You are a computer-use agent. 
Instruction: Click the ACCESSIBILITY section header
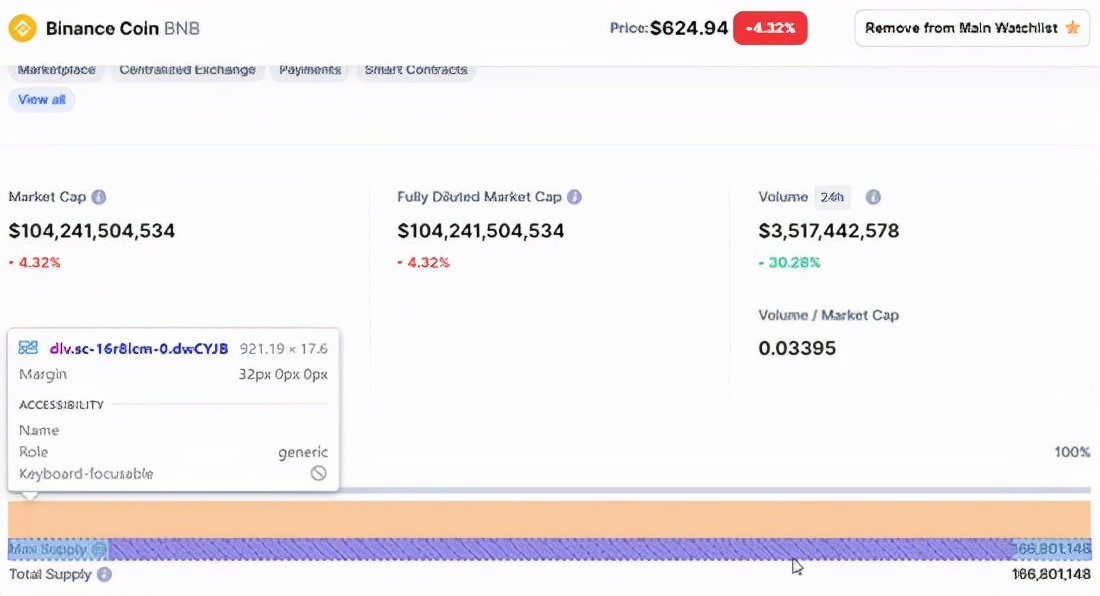tap(61, 405)
